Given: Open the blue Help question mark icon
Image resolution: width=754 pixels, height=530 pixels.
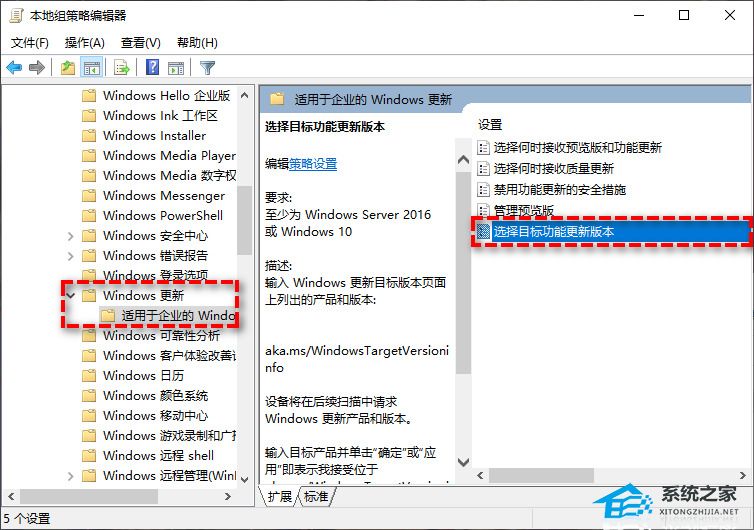Looking at the screenshot, I should click(x=152, y=67).
